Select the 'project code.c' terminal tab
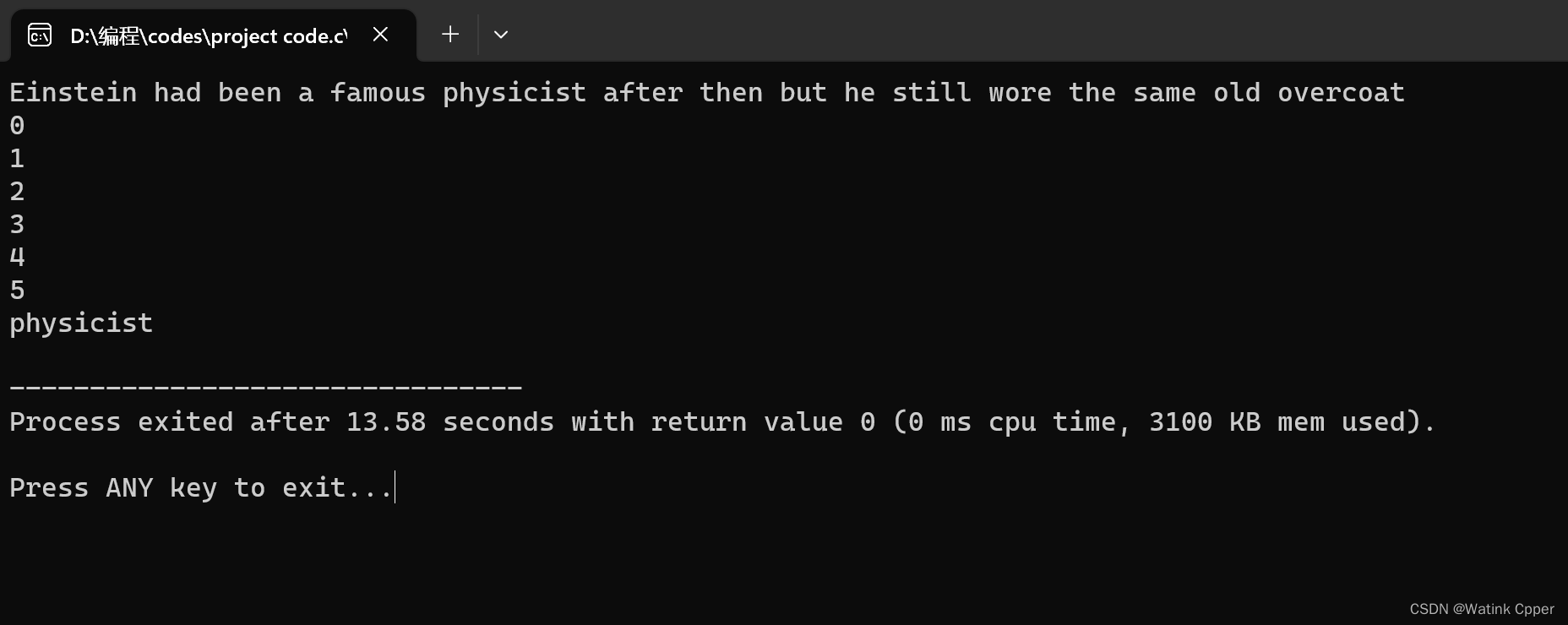 pyautogui.click(x=213, y=35)
